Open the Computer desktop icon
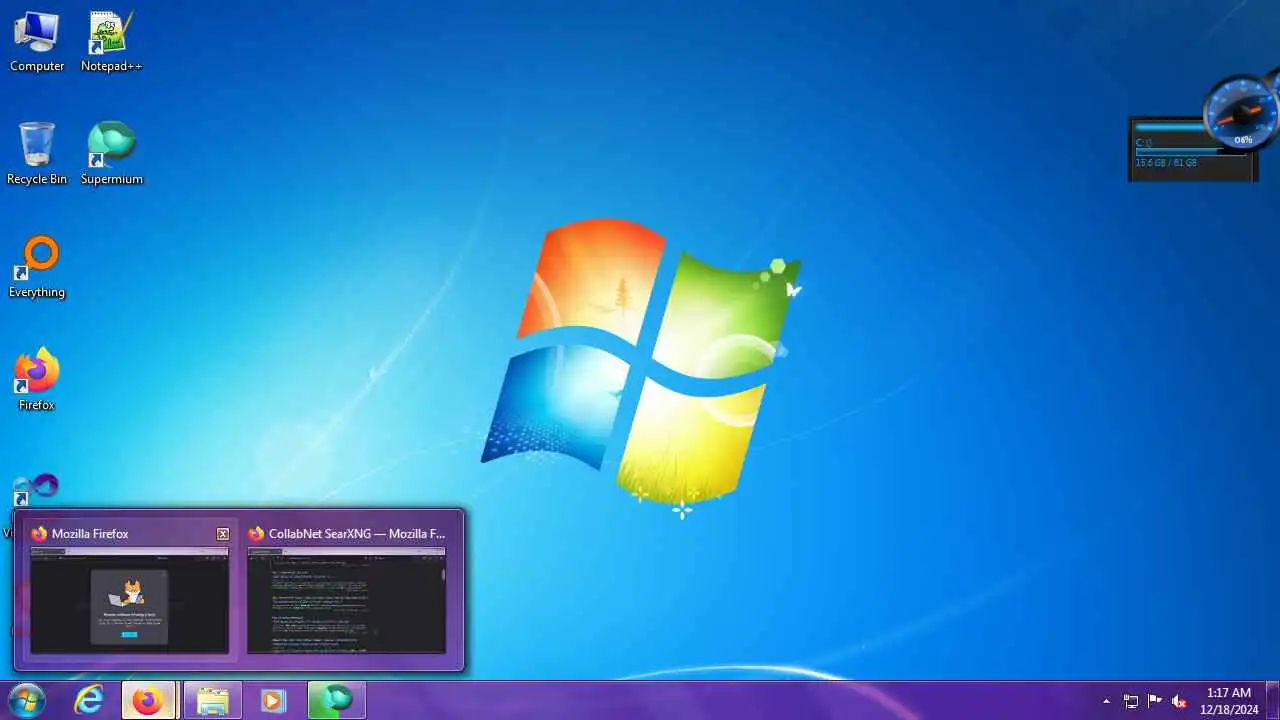 click(x=37, y=42)
